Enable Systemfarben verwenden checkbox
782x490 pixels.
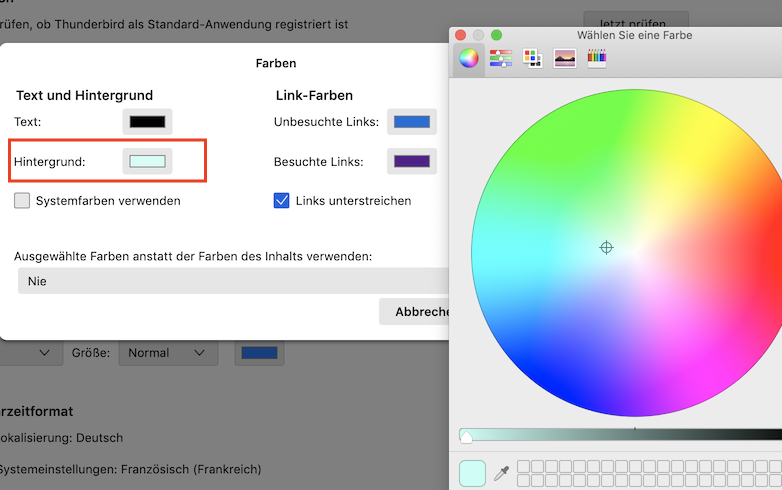[x=22, y=201]
